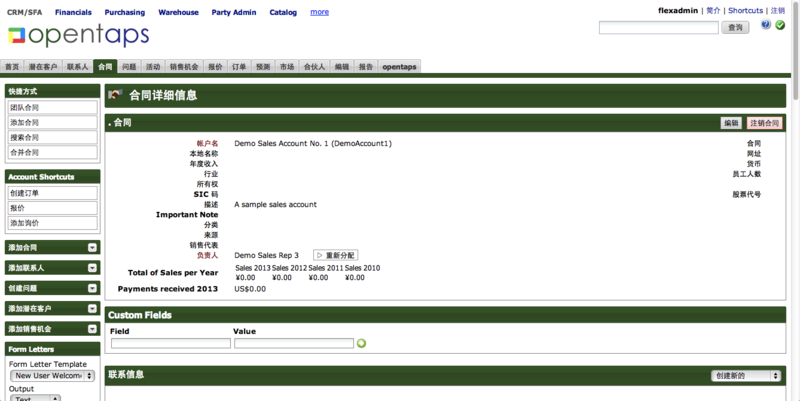The image size is (800, 401).
Task: Switch to the 订单 tab
Action: tap(239, 67)
